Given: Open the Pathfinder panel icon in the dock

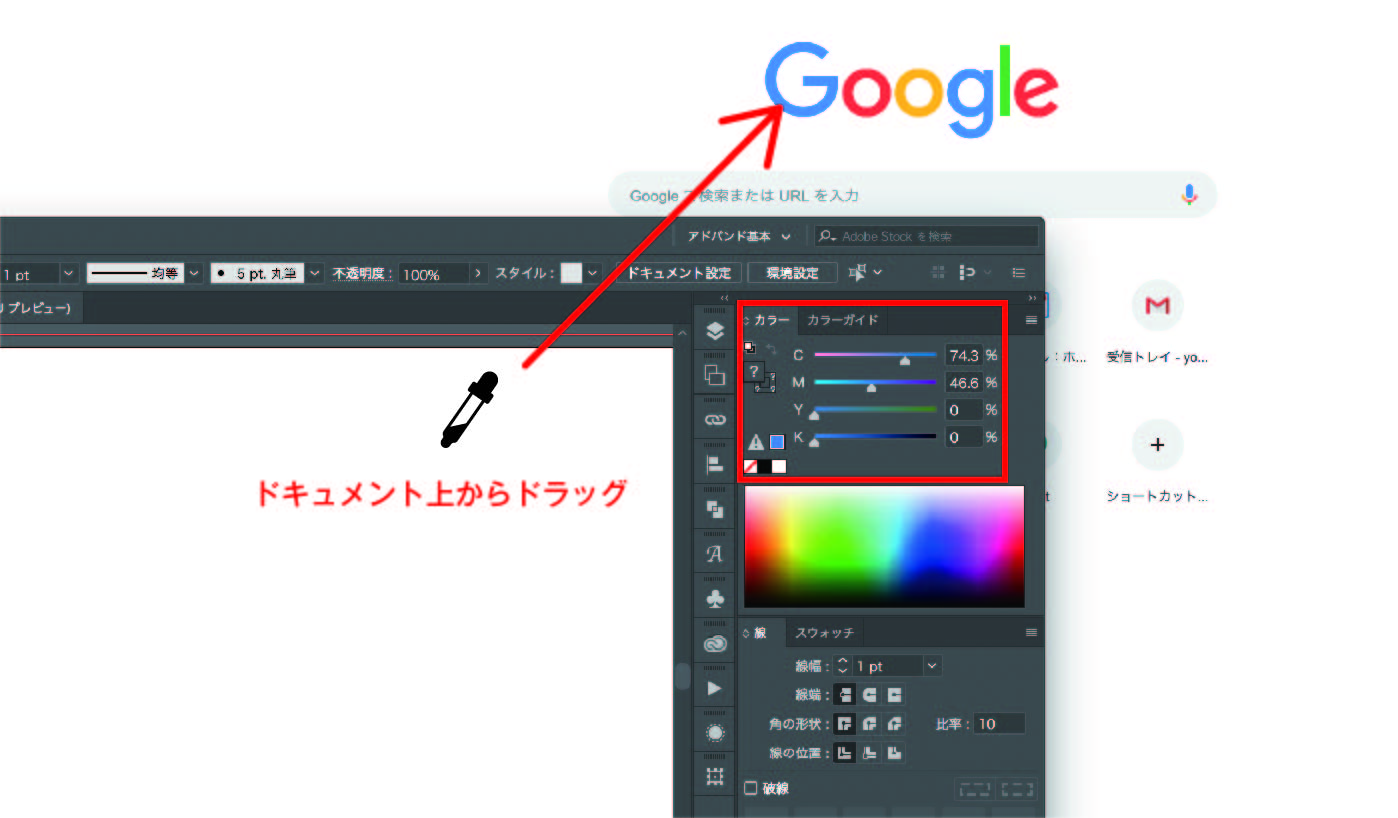Looking at the screenshot, I should click(714, 510).
